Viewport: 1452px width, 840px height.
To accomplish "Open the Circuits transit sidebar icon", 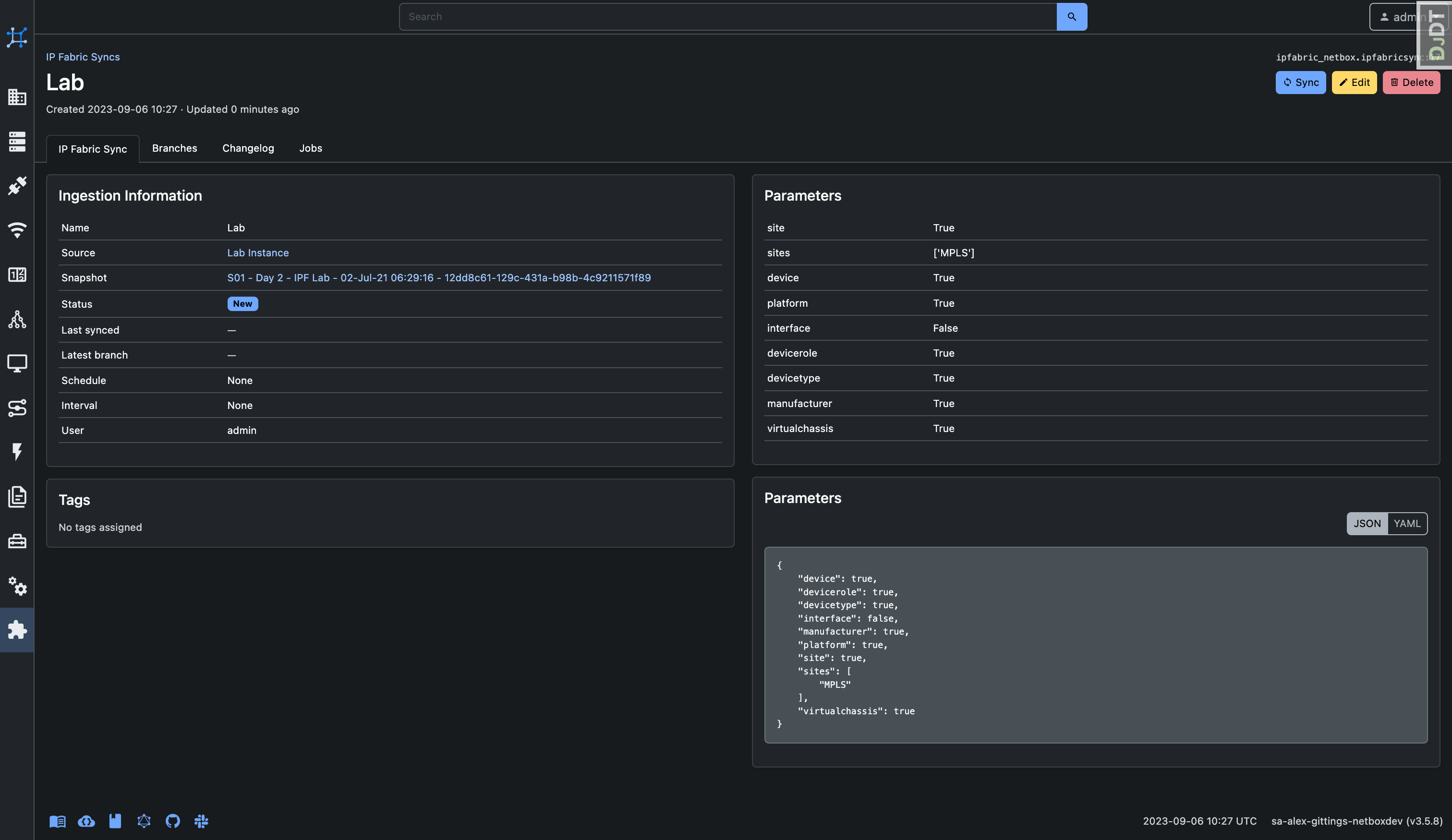I will pyautogui.click(x=17, y=408).
